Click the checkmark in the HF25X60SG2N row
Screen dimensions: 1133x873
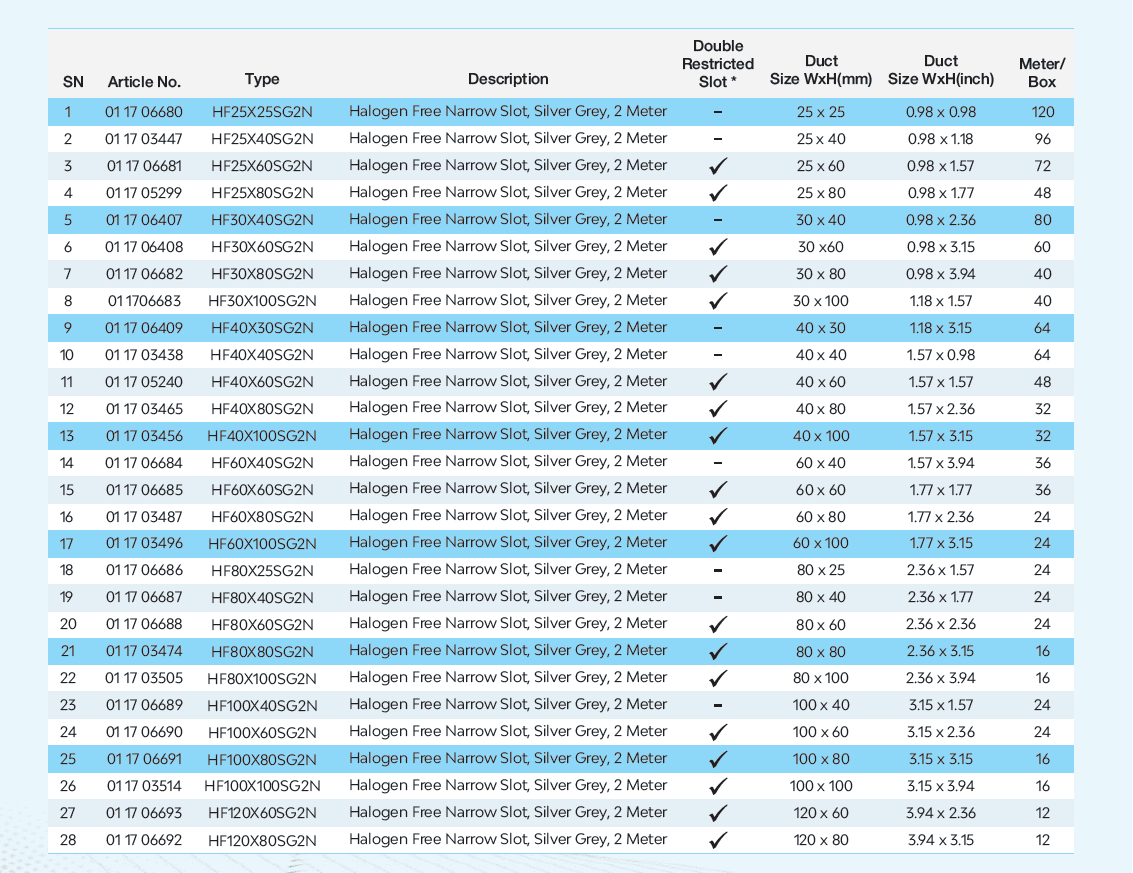718,165
